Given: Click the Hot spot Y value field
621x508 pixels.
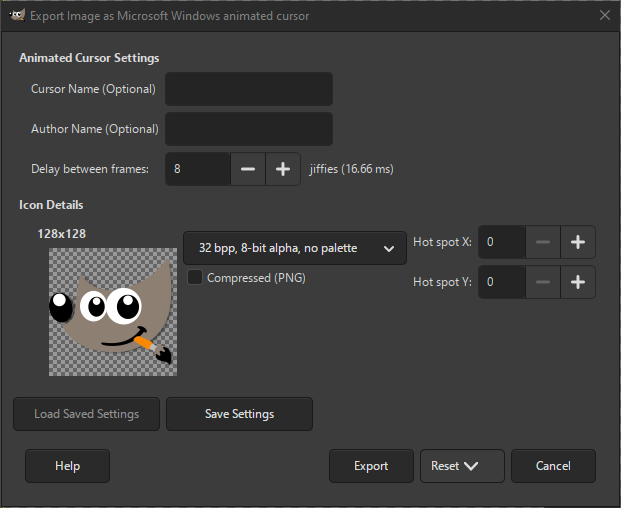Looking at the screenshot, I should coord(502,282).
